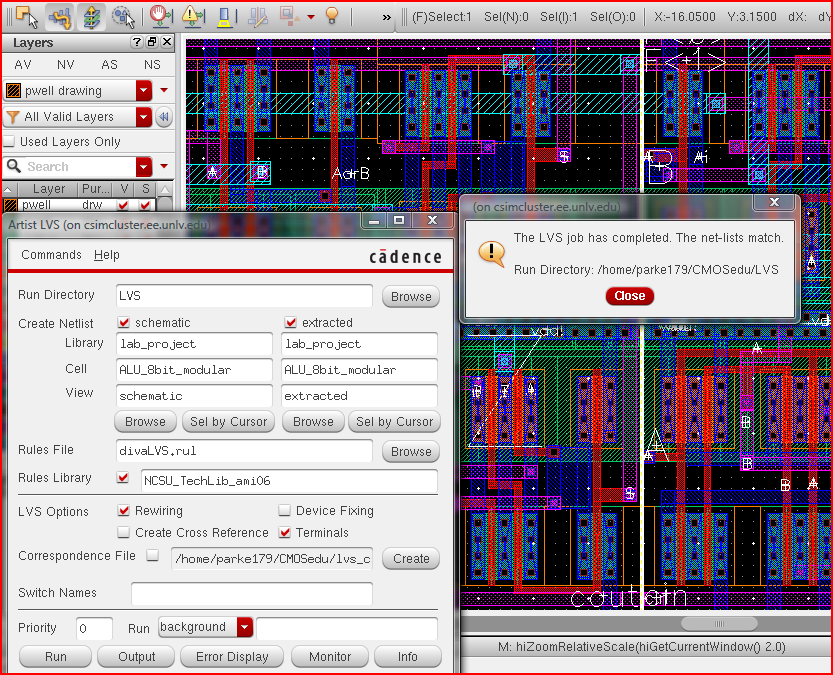Screen dimensions: 833x675
Task: Open the Commands menu in Artist LVS
Action: (x=51, y=255)
